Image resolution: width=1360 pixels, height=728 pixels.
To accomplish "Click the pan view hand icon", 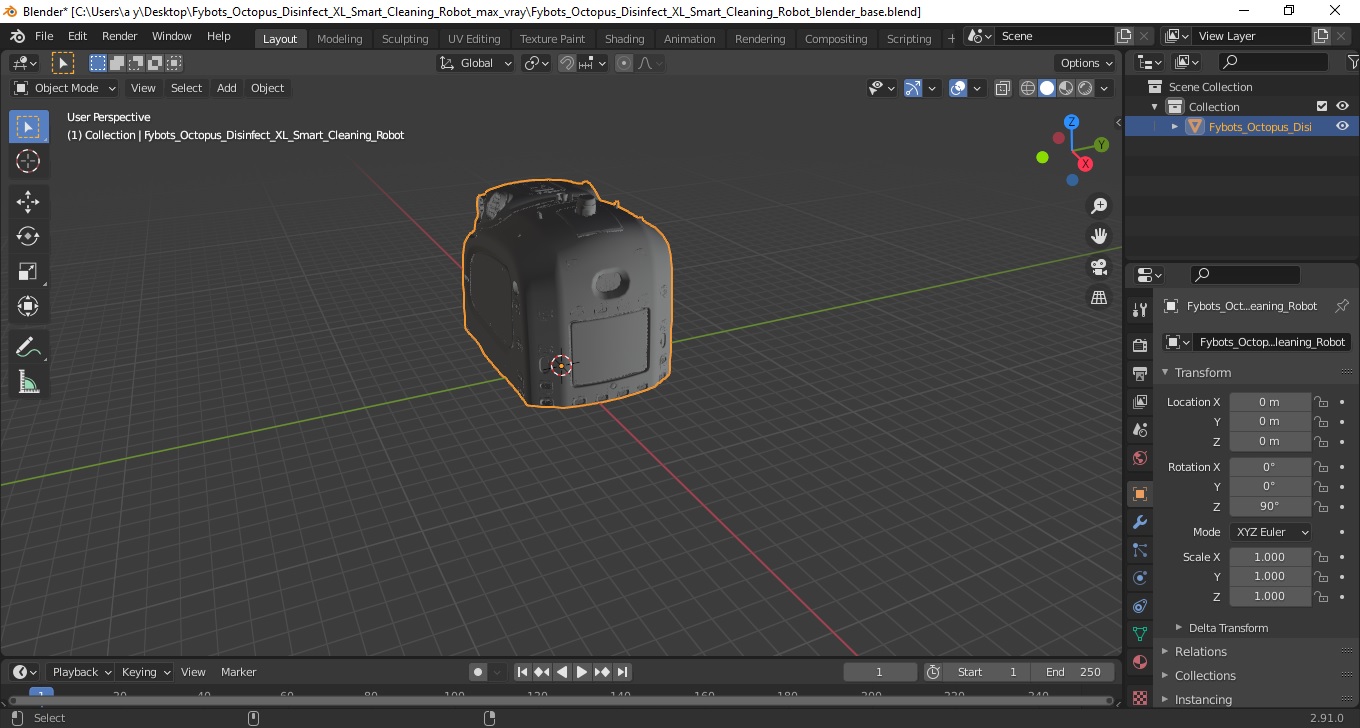I will 1099,237.
